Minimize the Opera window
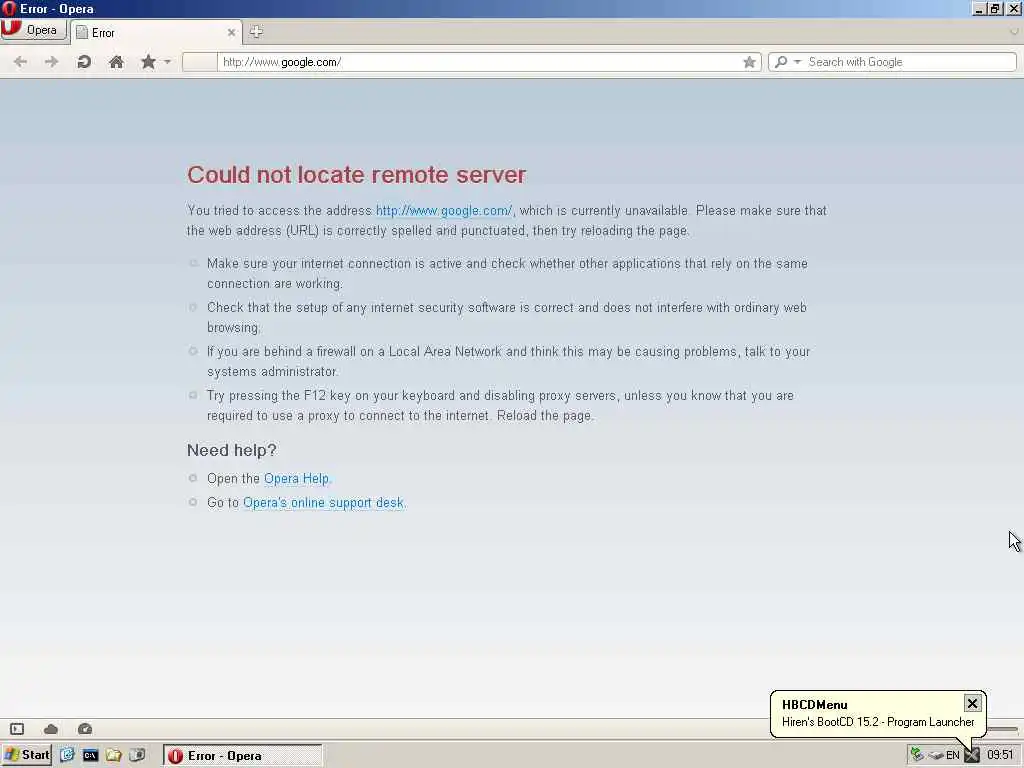Screen dimensions: 1024x768 tap(980, 8)
